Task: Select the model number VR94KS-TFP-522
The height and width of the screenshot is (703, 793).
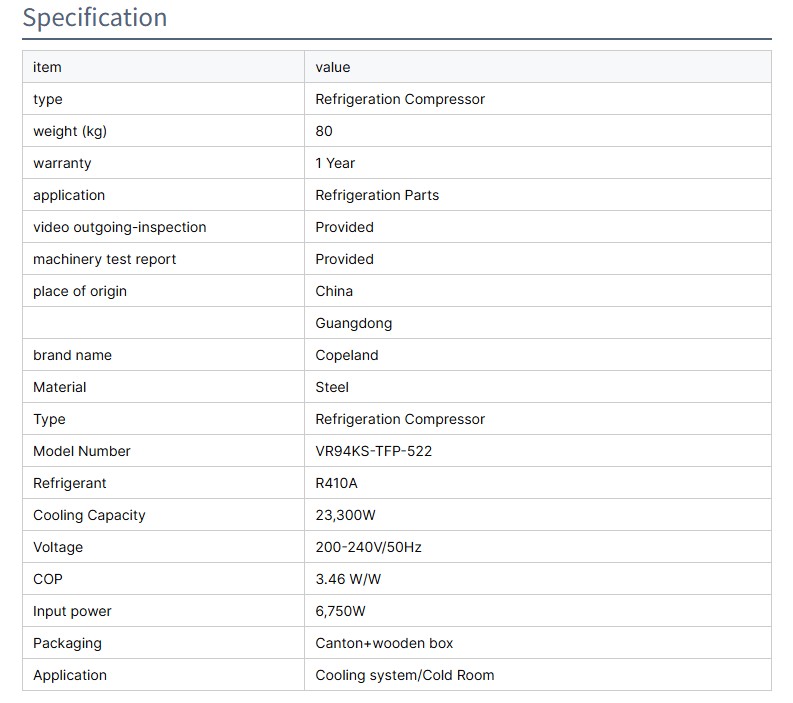Action: (373, 451)
